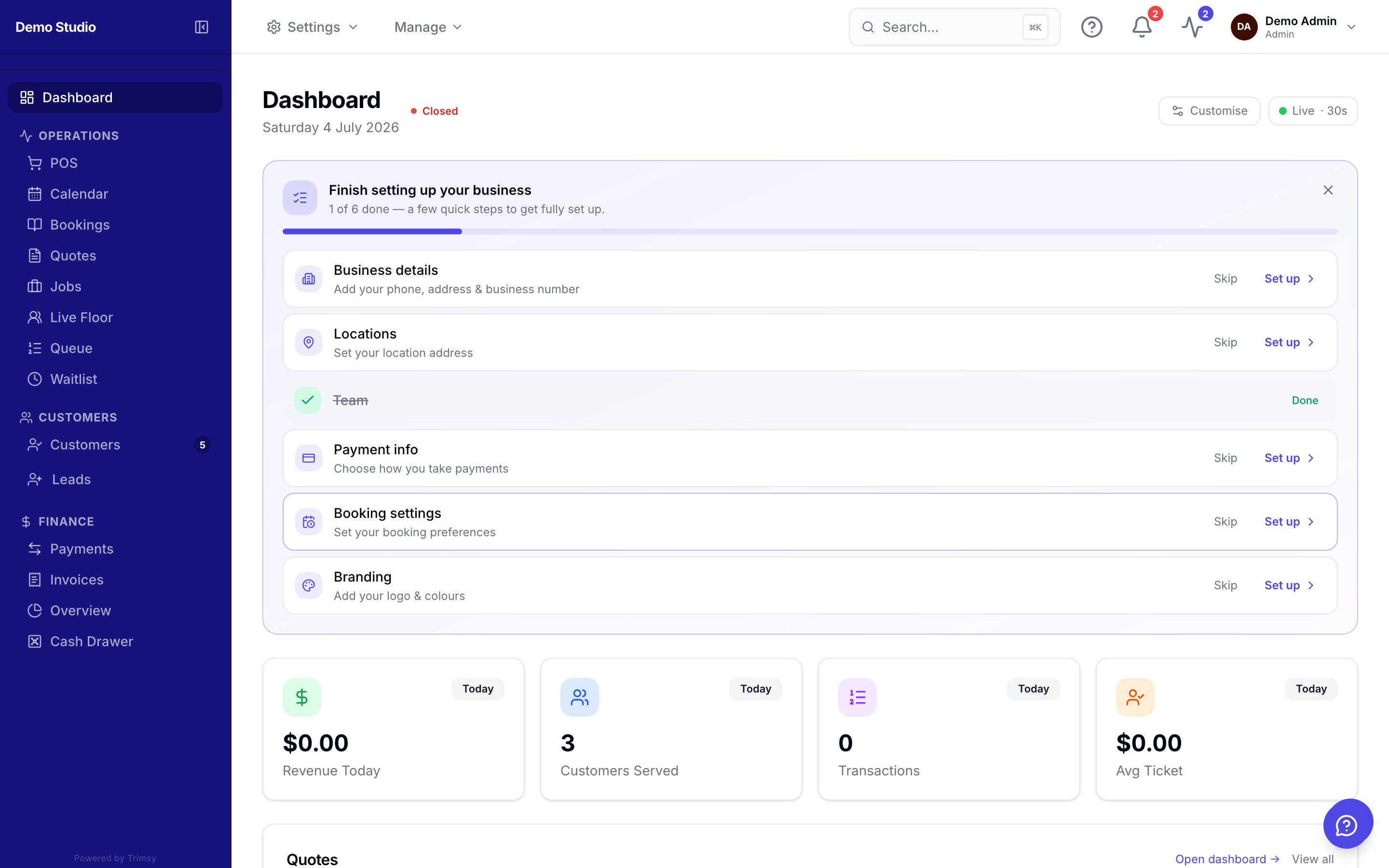The image size is (1389, 868).
Task: Skip the Locations step
Action: point(1225,343)
